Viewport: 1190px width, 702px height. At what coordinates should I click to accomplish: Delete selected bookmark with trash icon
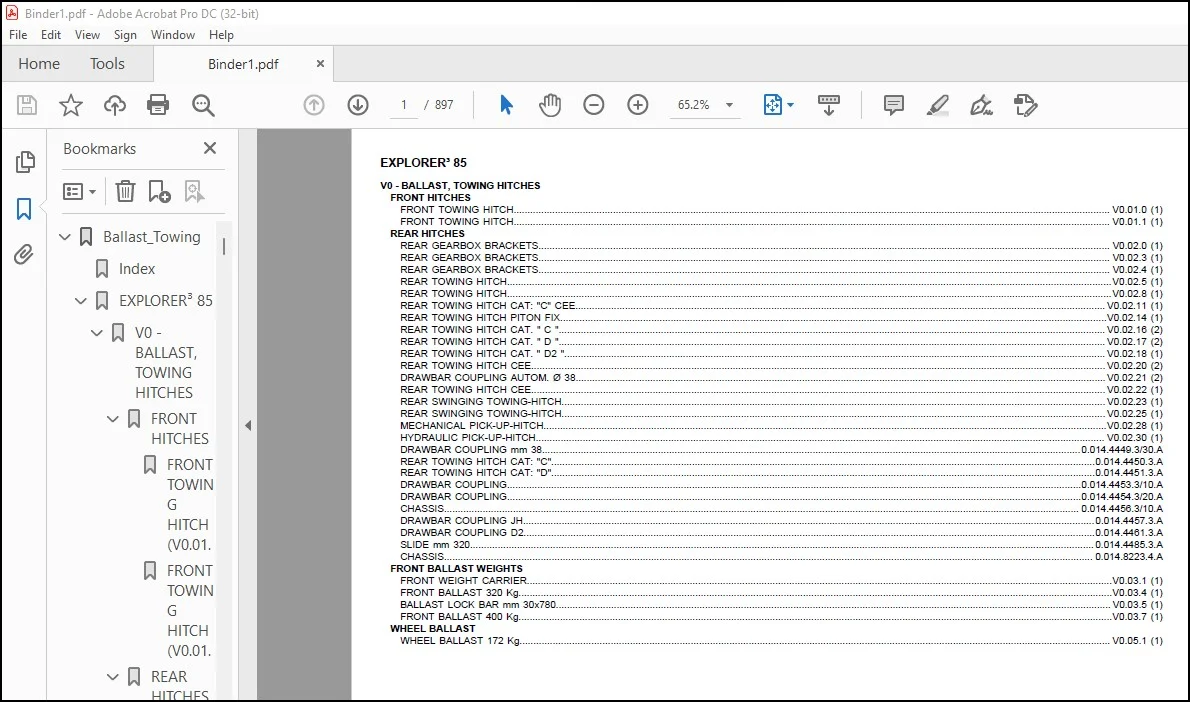pos(125,191)
